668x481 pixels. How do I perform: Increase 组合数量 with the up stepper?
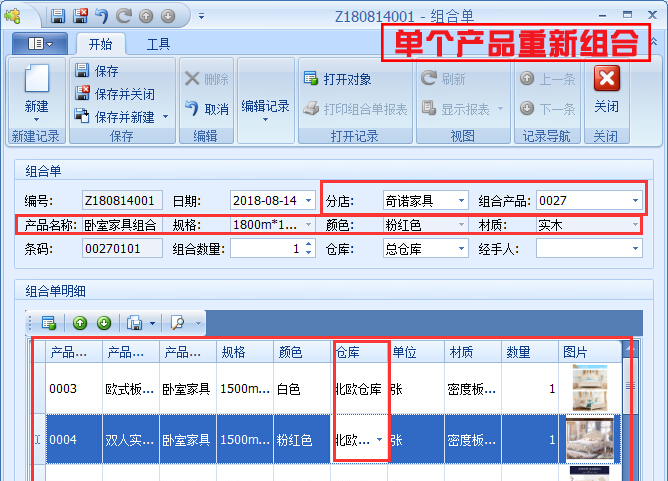308,245
